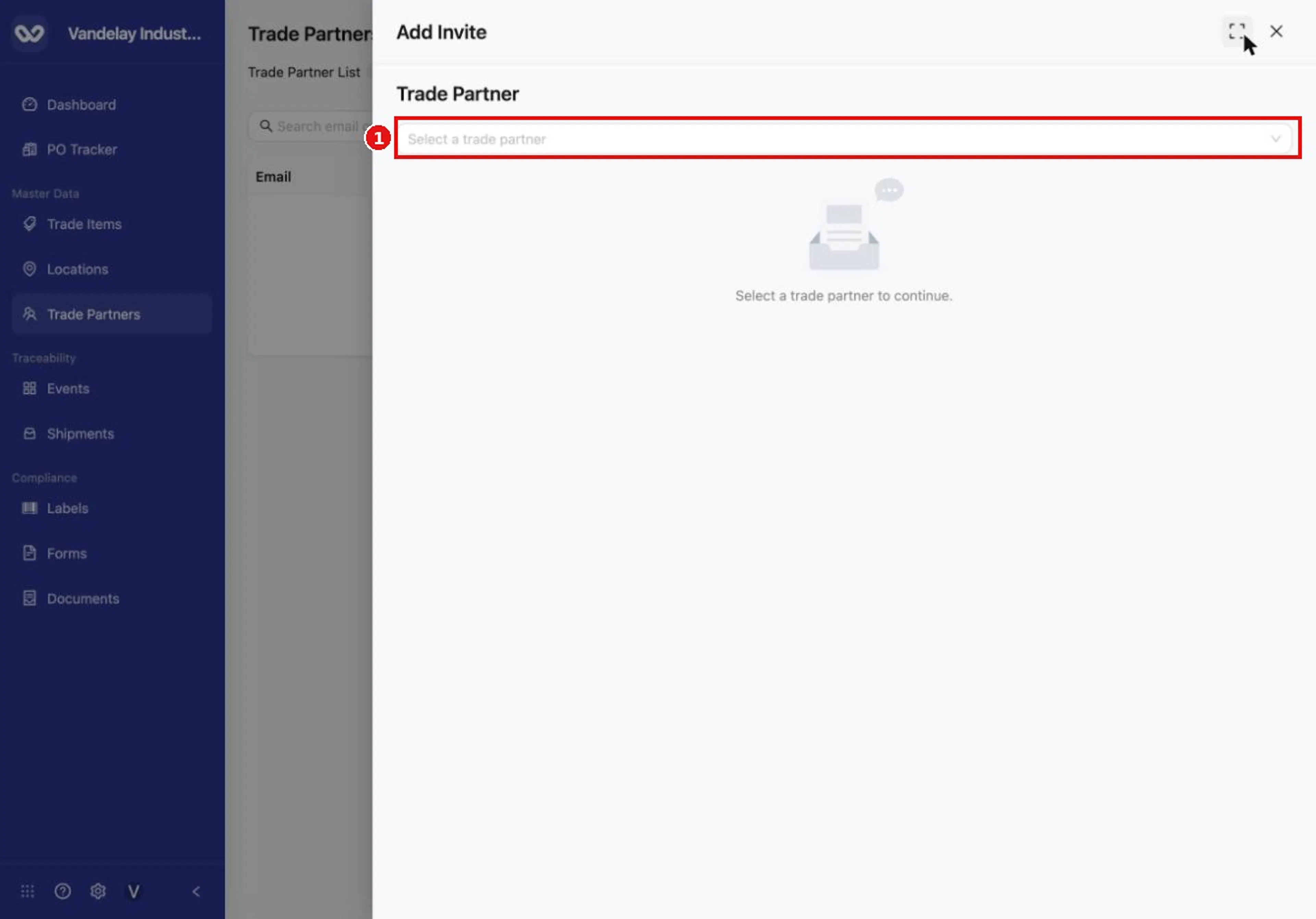Click the Events grid icon
This screenshot has width=1316, height=919.
click(29, 389)
